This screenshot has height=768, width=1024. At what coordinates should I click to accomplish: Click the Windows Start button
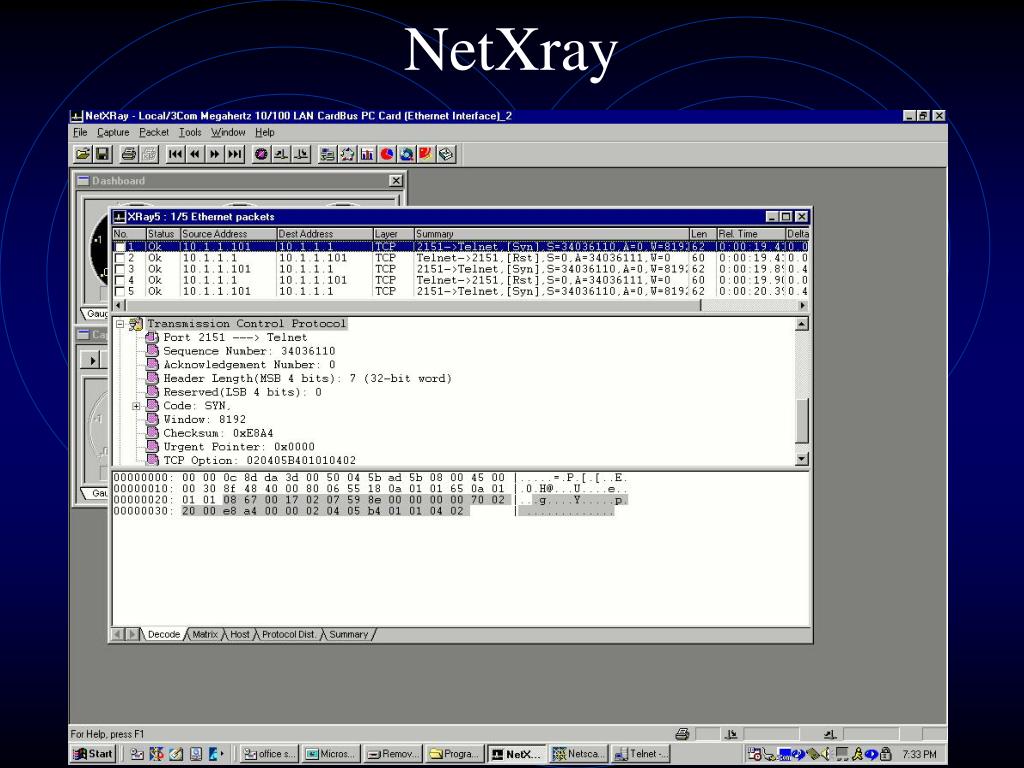click(x=93, y=754)
